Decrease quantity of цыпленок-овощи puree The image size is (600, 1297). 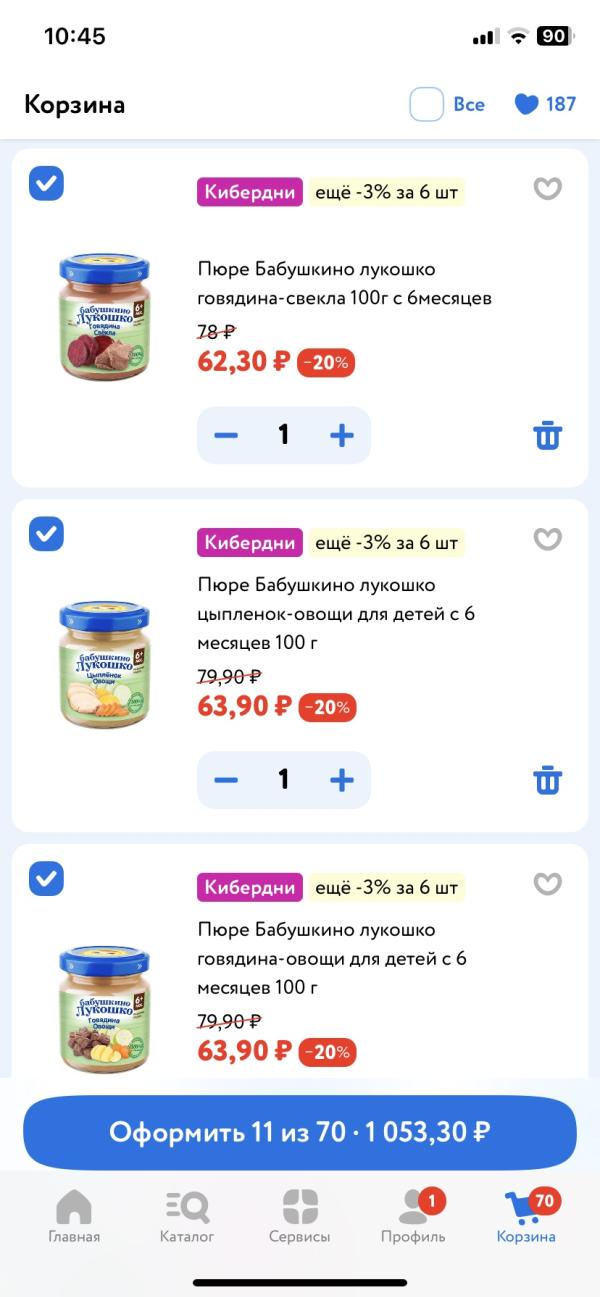click(226, 780)
